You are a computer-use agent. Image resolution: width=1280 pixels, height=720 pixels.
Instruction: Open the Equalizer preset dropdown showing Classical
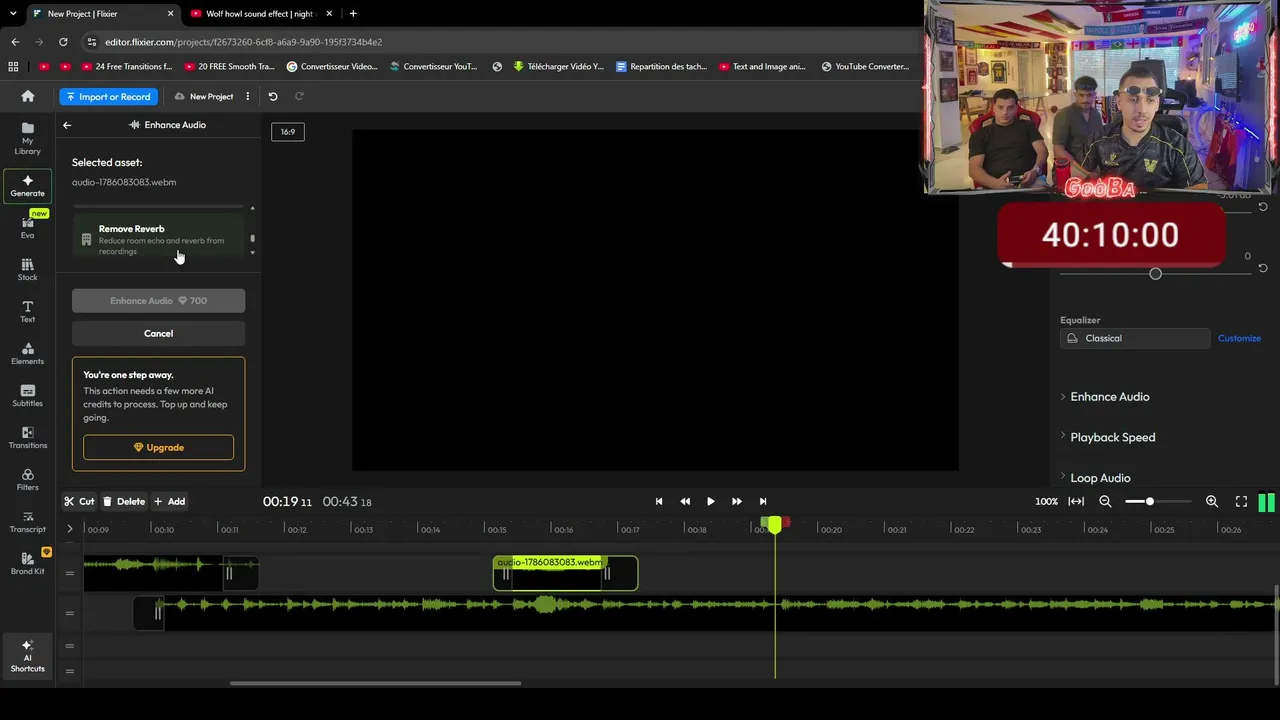[1135, 338]
